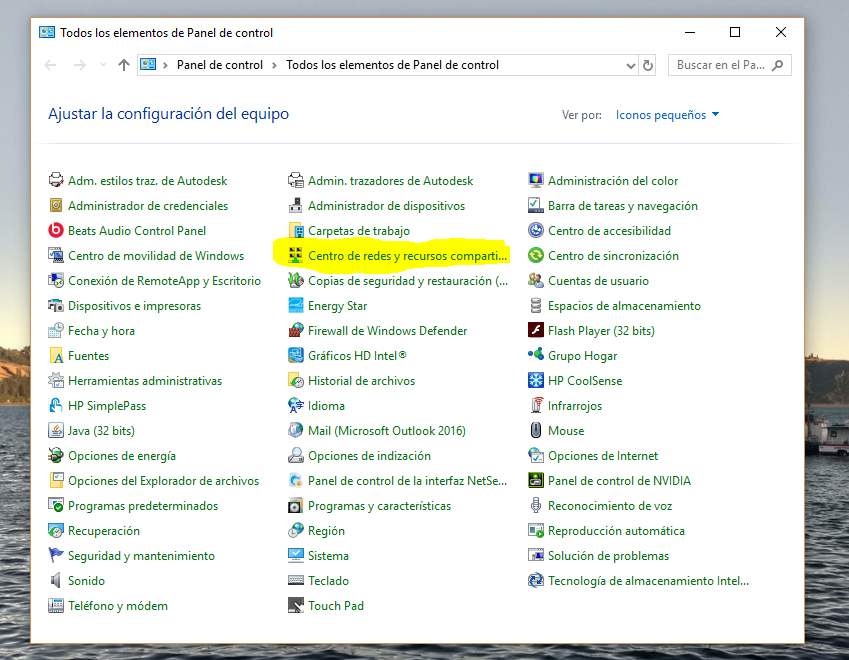Click the Reconocimiento de voz microphone icon
The height and width of the screenshot is (660, 849).
535,506
